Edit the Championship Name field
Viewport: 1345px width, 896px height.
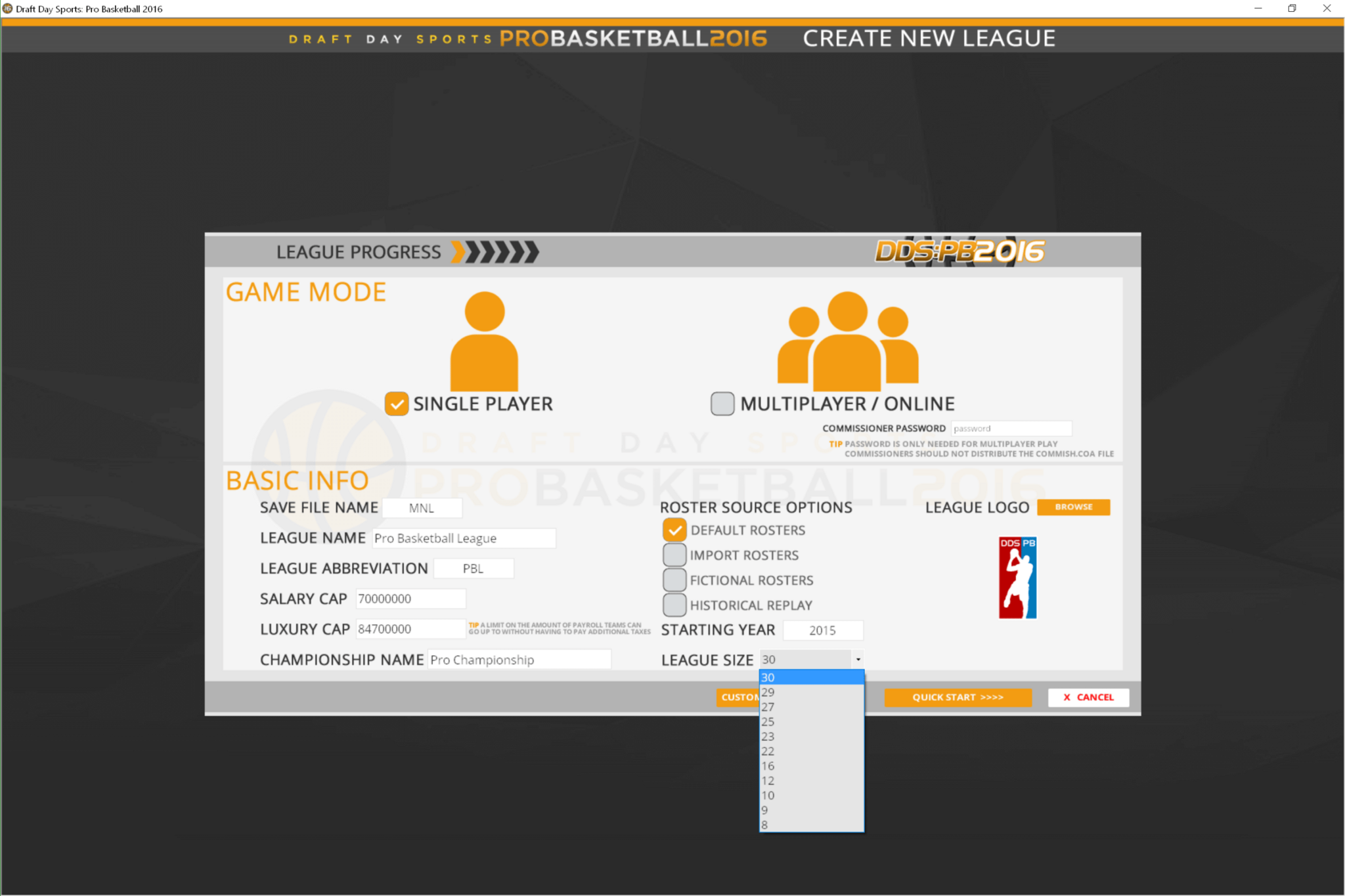[x=519, y=660]
